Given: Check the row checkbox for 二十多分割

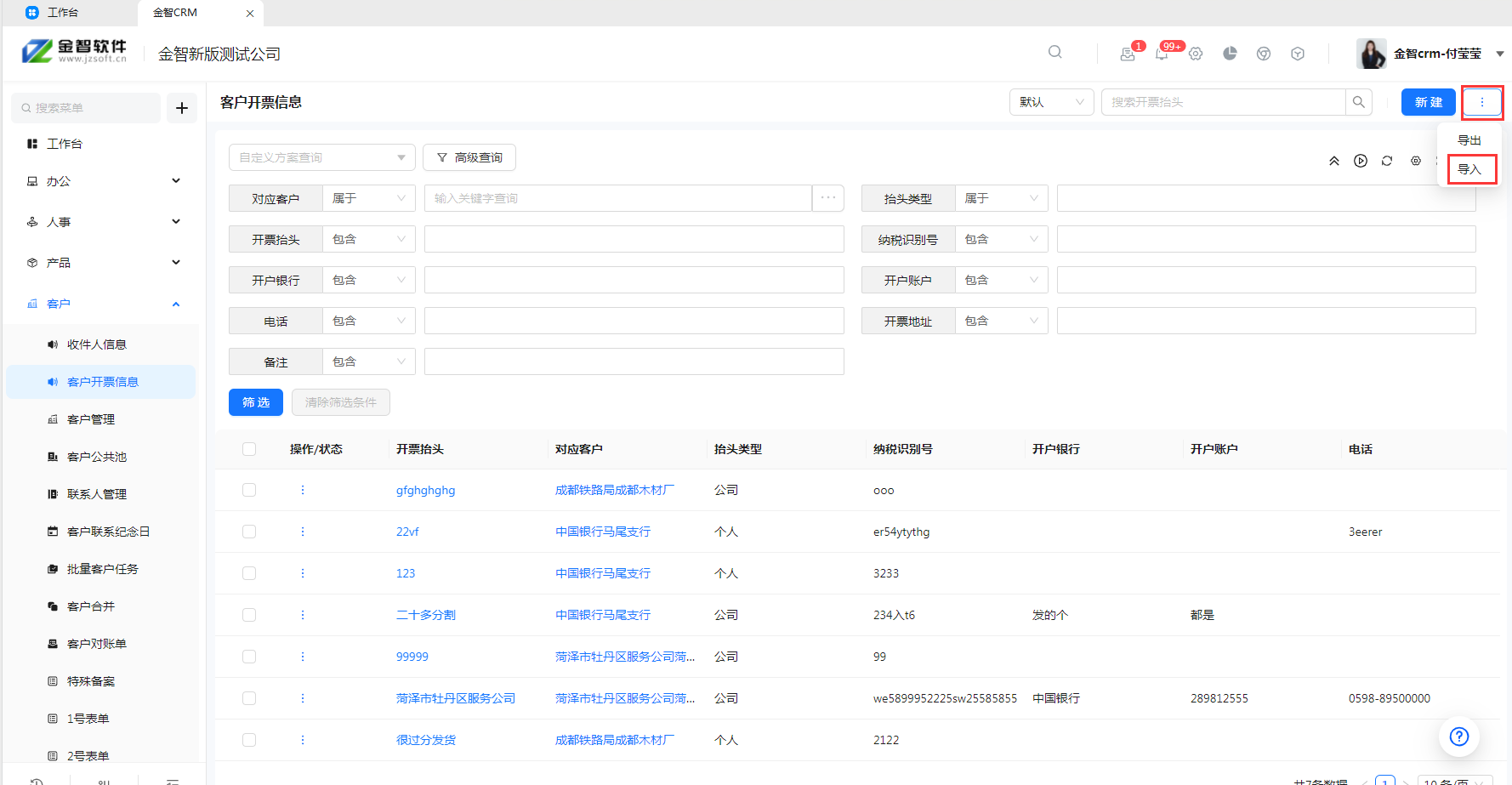Looking at the screenshot, I should tap(249, 615).
